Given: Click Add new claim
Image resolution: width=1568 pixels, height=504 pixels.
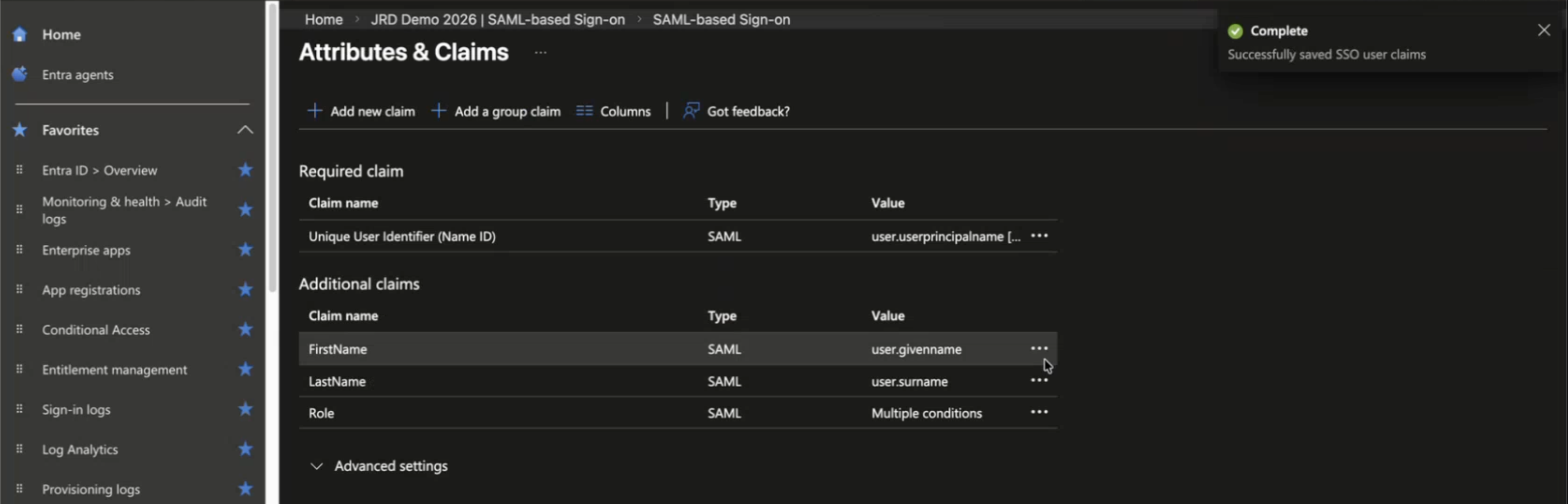Looking at the screenshot, I should pyautogui.click(x=361, y=112).
